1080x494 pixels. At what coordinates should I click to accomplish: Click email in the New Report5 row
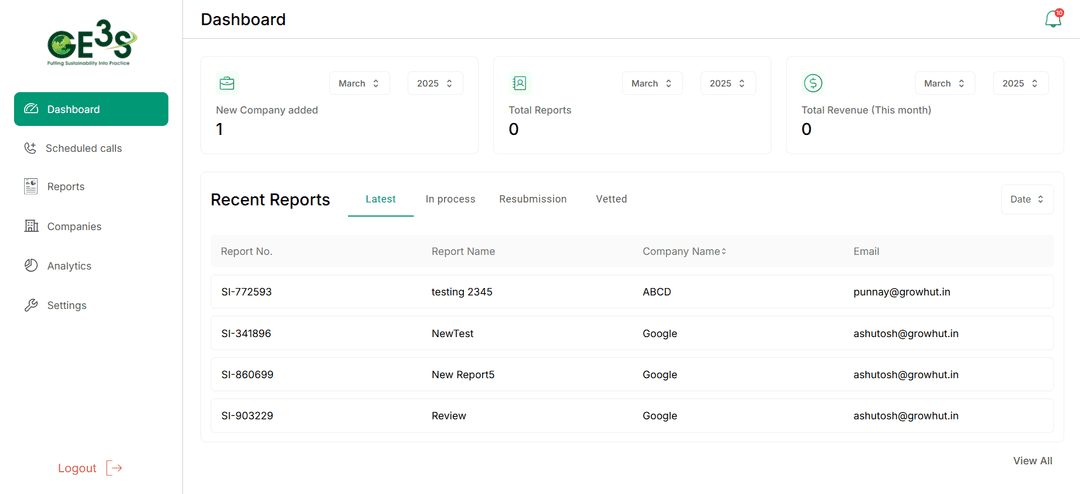pos(906,375)
